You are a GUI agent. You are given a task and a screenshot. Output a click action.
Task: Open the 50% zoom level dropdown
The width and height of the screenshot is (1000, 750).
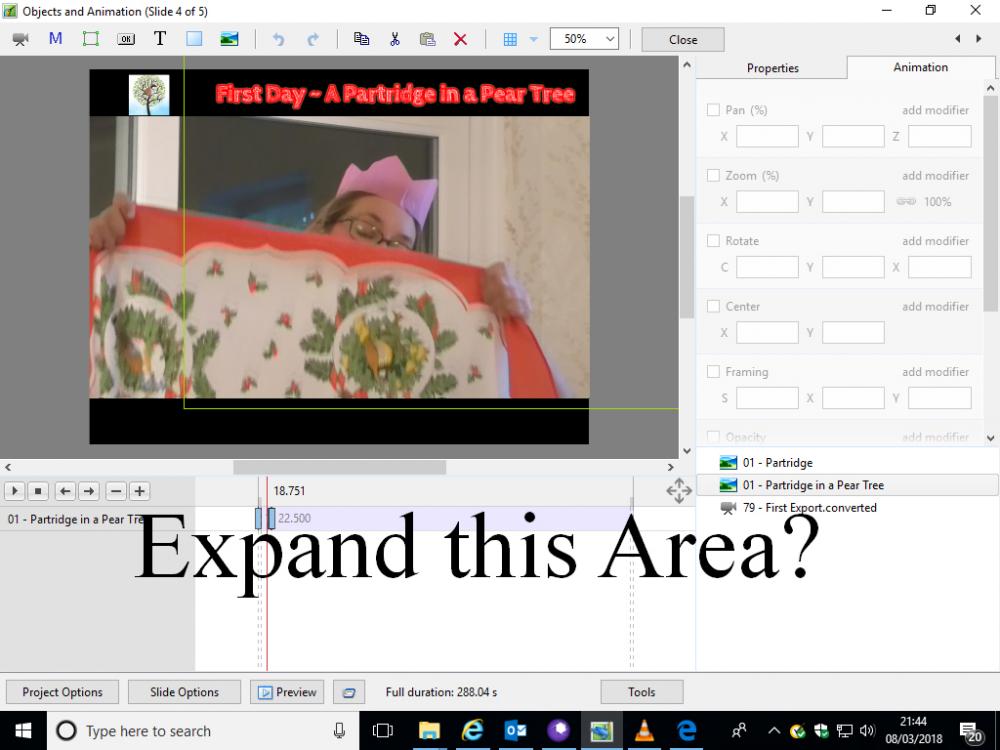[x=584, y=39]
